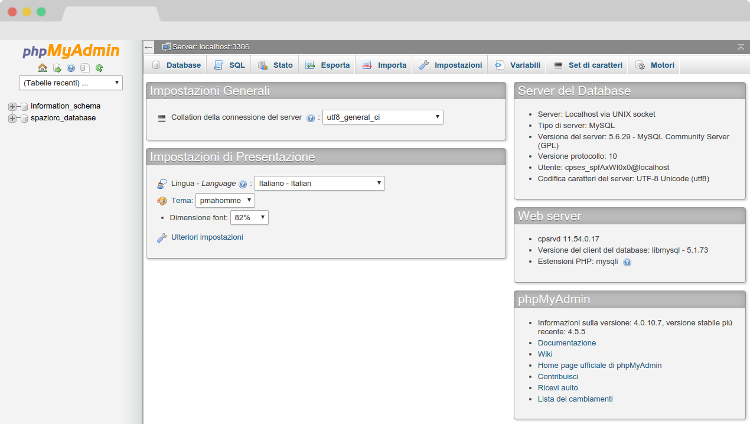Click the logout icon with green arrow

[57, 68]
